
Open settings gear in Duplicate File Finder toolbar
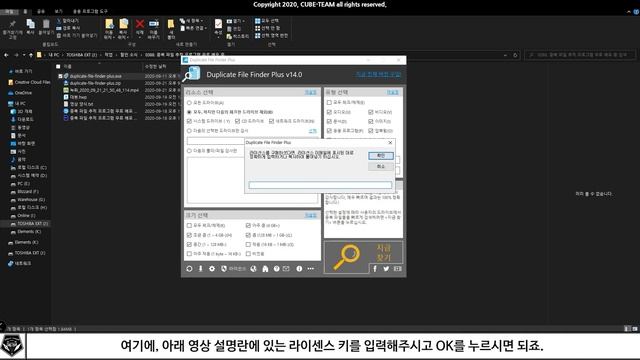click(x=212, y=269)
